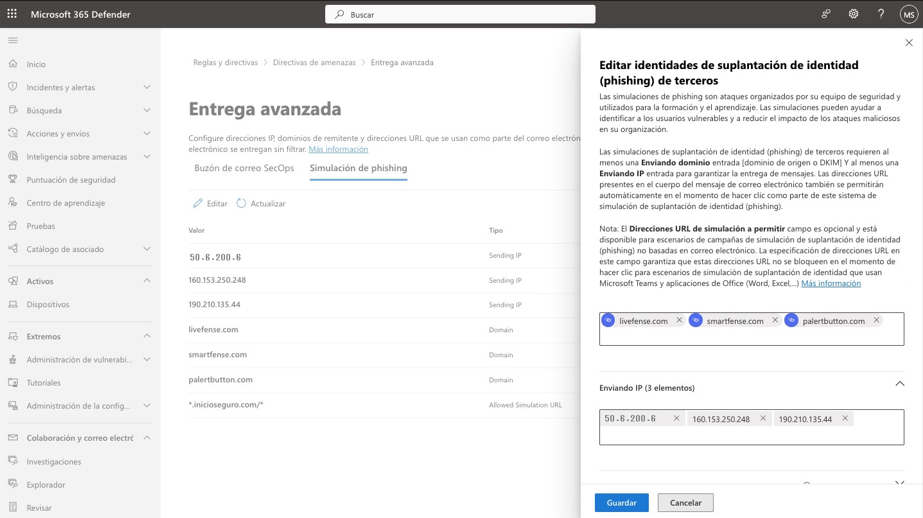Collapse the Activos section
Image resolution: width=923 pixels, height=518 pixels.
point(147,280)
